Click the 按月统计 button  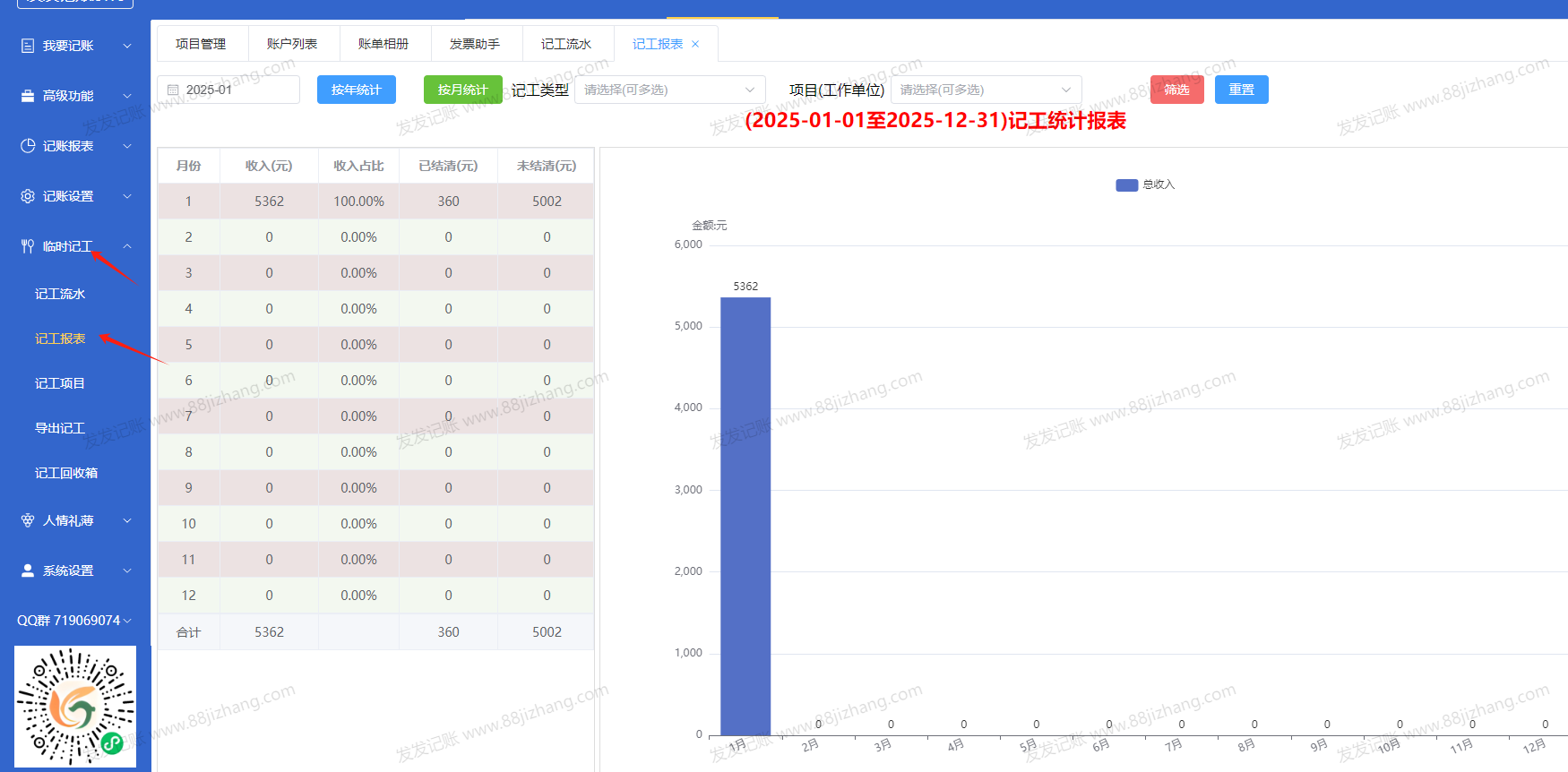point(463,90)
